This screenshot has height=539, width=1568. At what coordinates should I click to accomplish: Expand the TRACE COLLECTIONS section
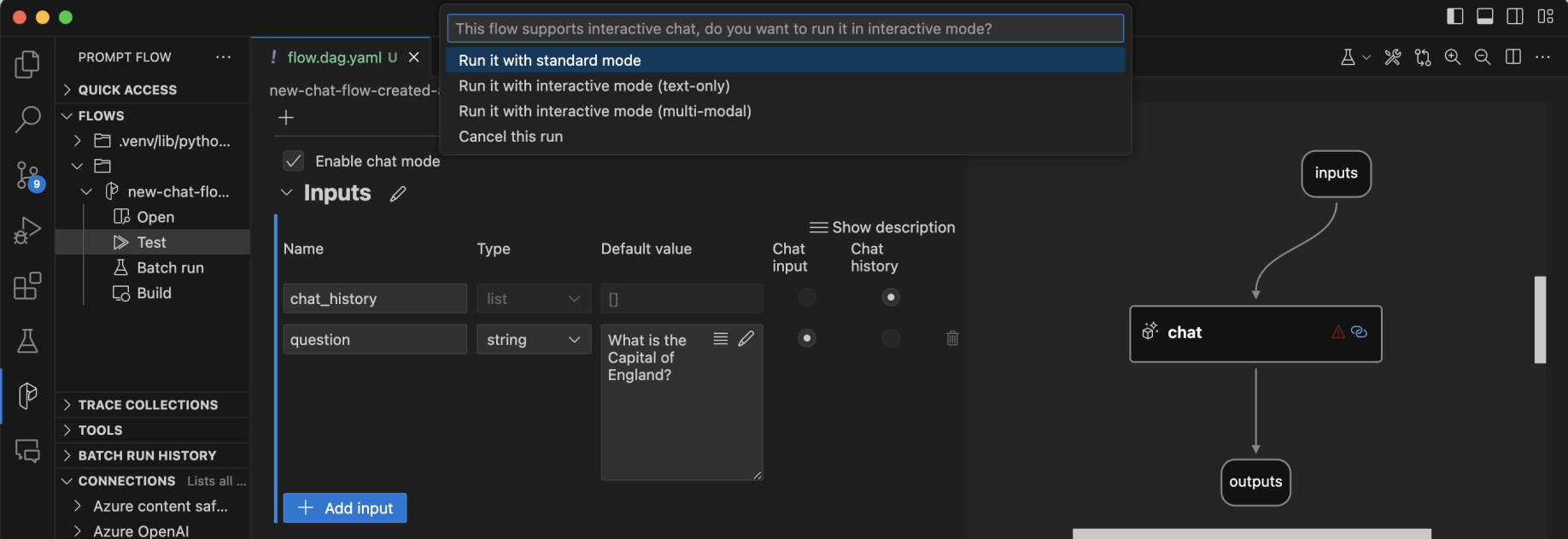pos(147,405)
